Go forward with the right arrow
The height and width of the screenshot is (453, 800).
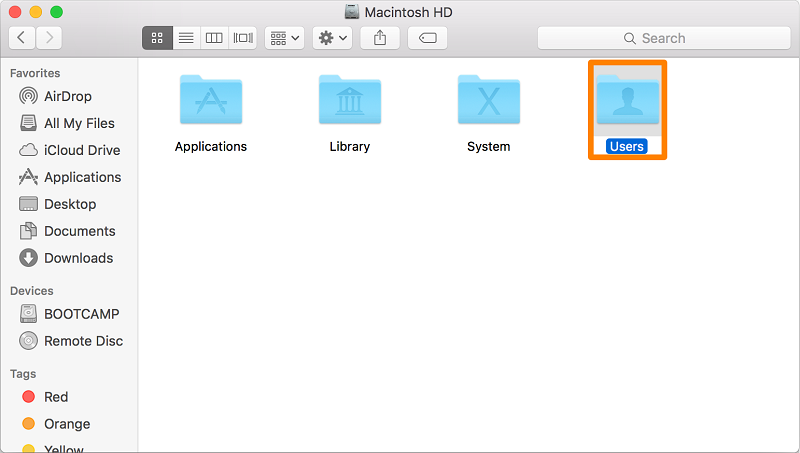pyautogui.click(x=48, y=38)
